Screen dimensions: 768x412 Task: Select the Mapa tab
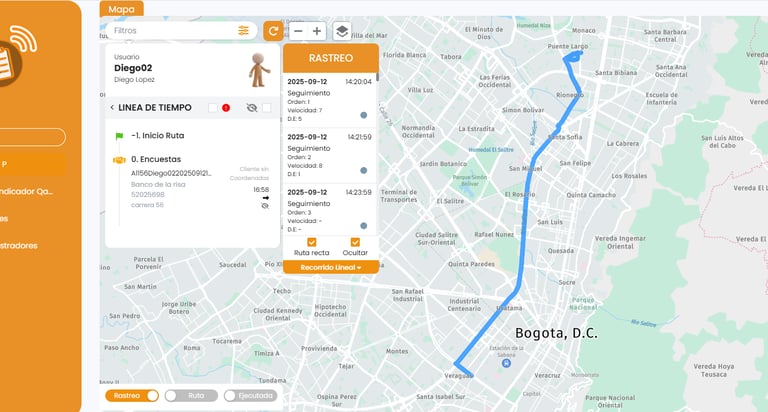pyautogui.click(x=121, y=9)
